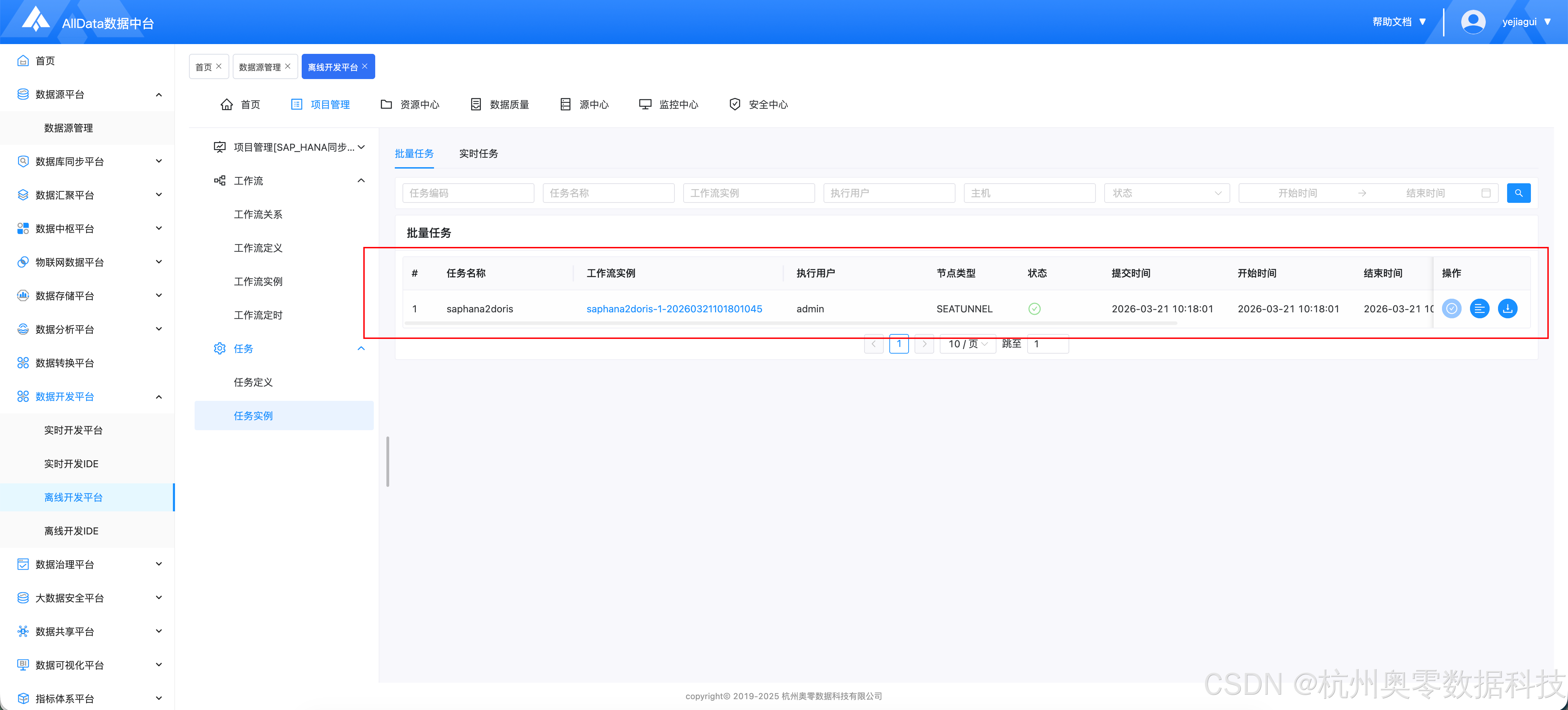This screenshot has height=710, width=1568.
Task: Click the blue search magnifier button
Action: pos(1518,193)
